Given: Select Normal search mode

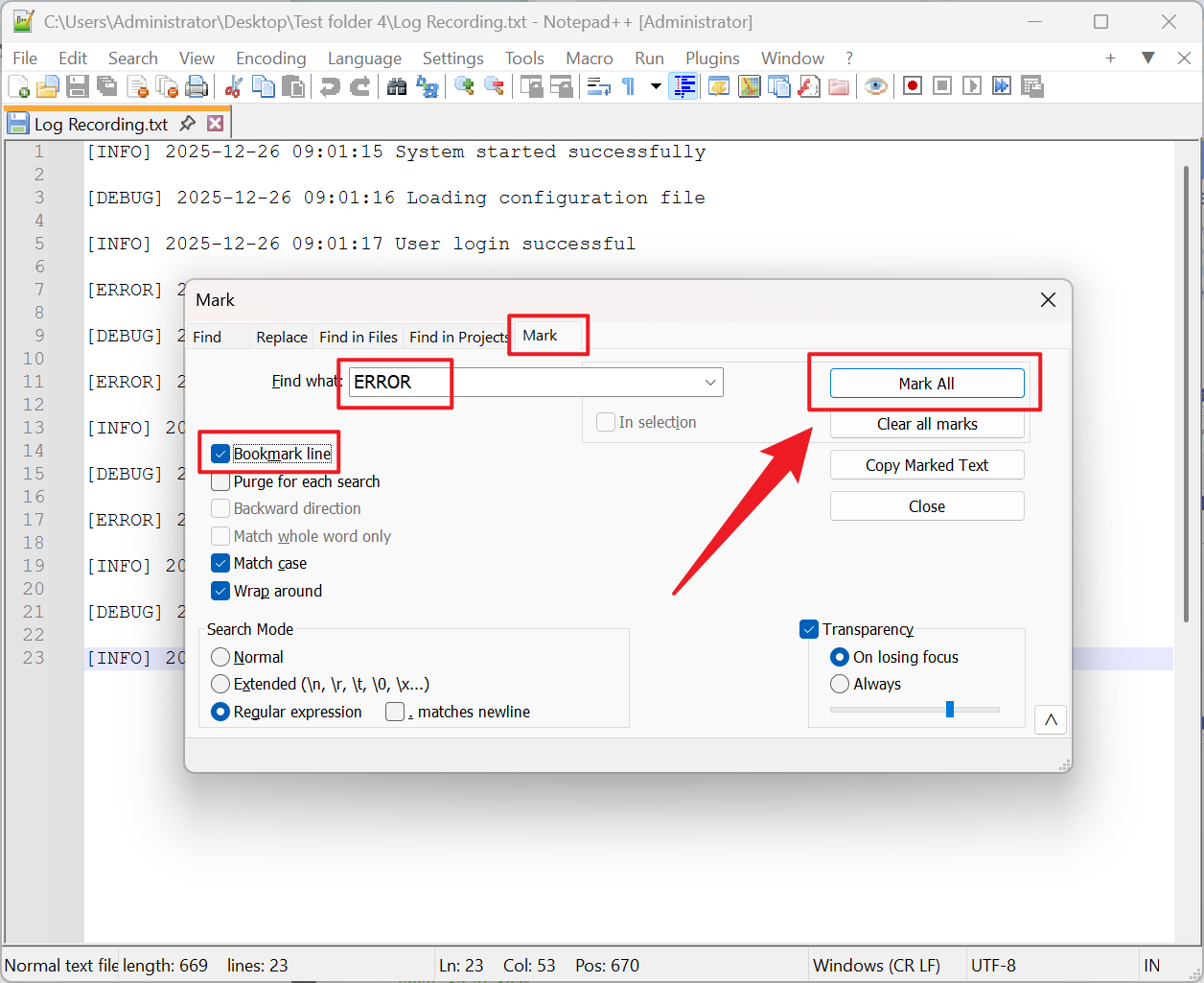Looking at the screenshot, I should point(220,657).
